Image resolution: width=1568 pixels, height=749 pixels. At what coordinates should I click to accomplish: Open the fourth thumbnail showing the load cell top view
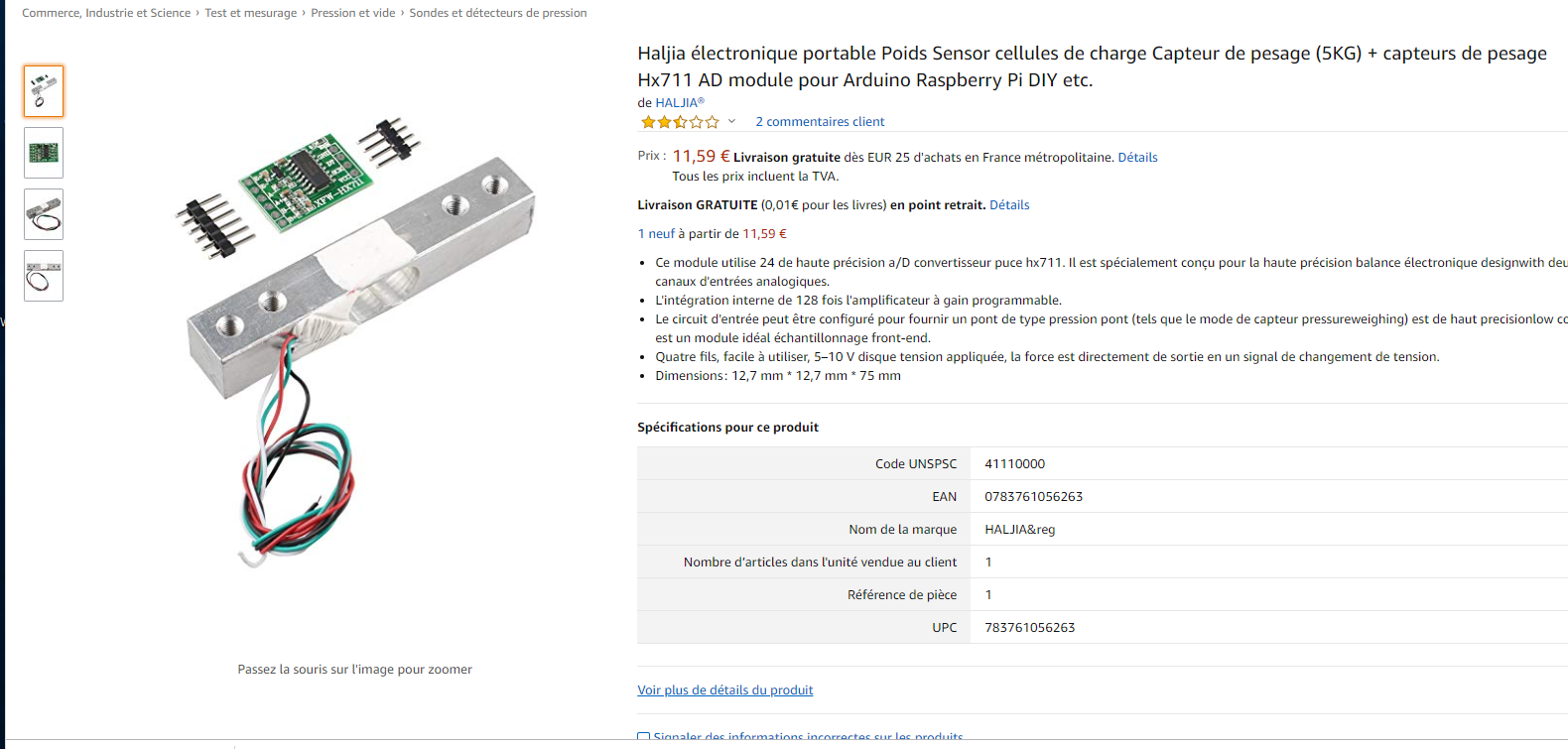point(44,276)
